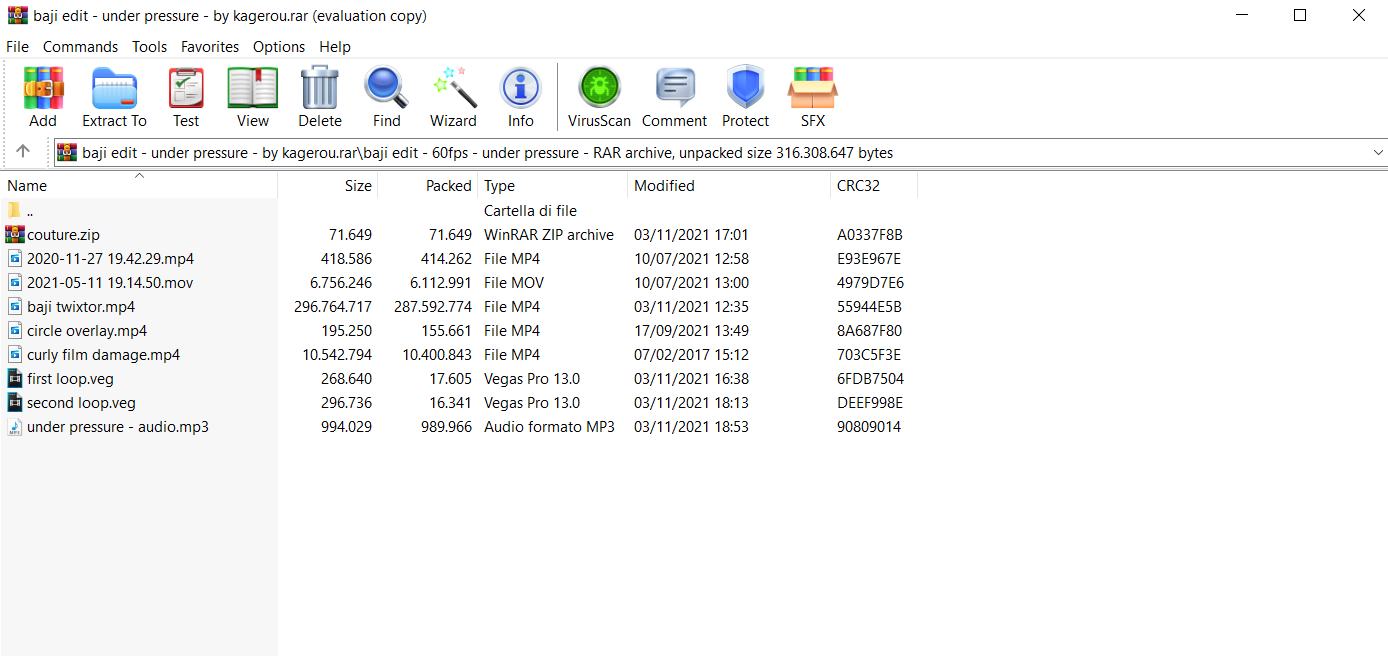Screen dimensions: 1388x656
Task: Open the Help menu
Action: (335, 47)
